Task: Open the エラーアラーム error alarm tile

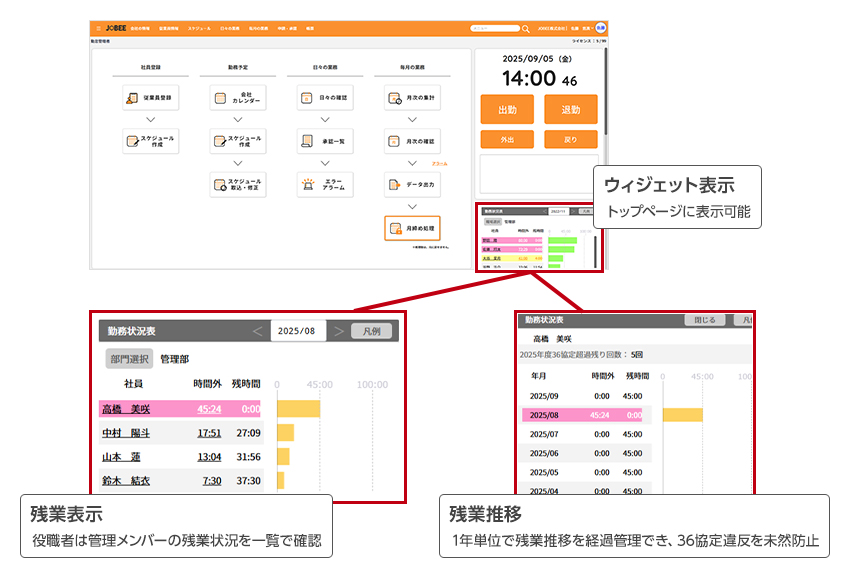Action: click(x=325, y=184)
